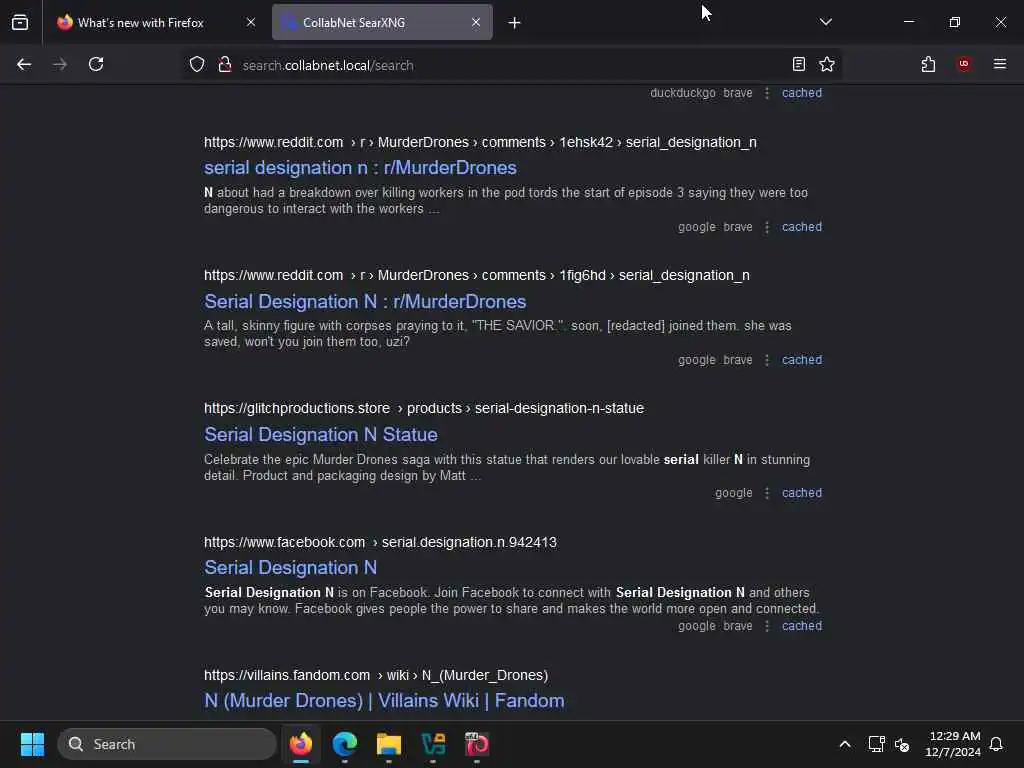Viewport: 1024px width, 768px height.
Task: Open cached link for the duckduckgo brave result
Action: click(801, 93)
